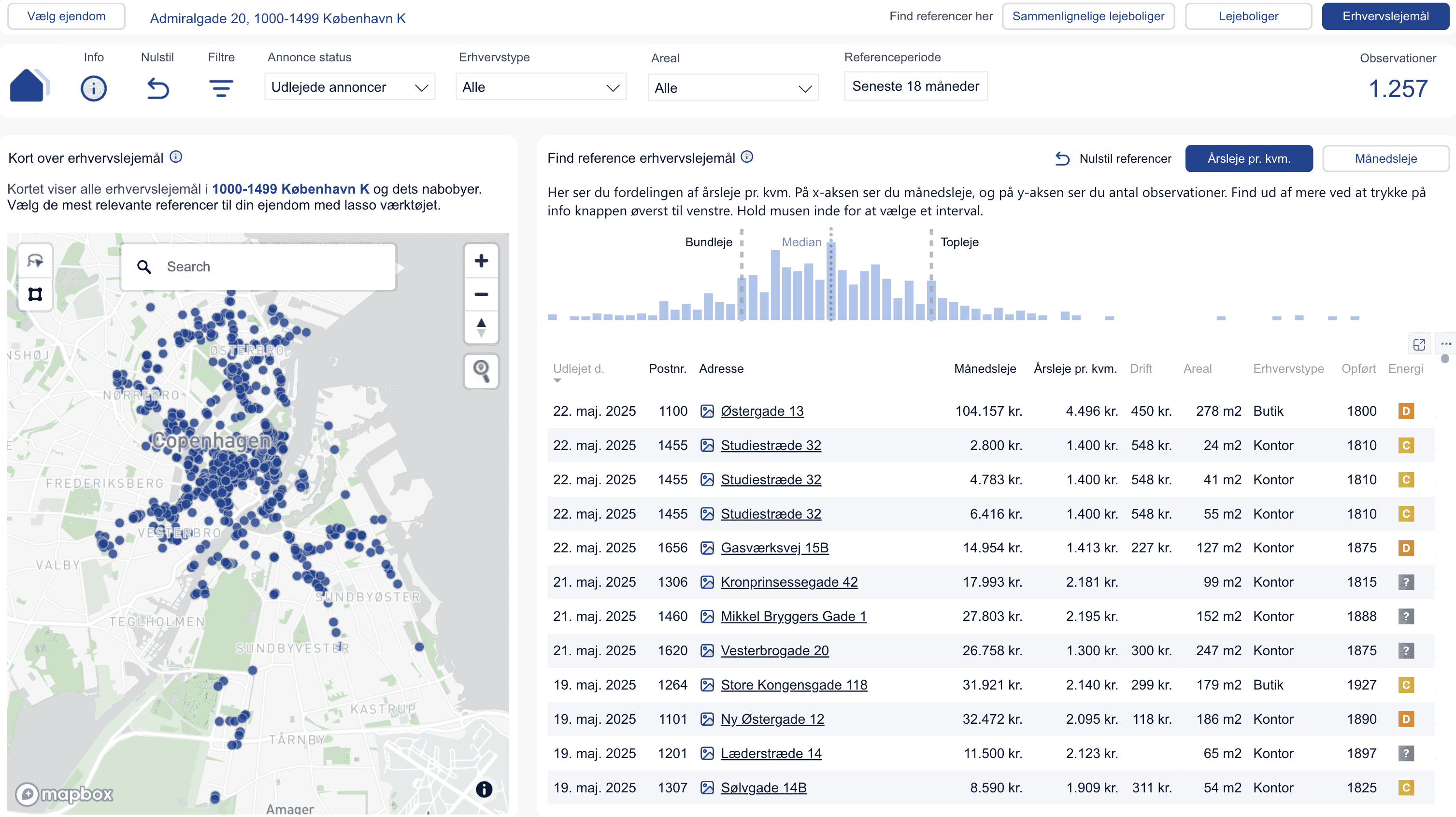Zoom out of the map with minus
Image resolution: width=1456 pixels, height=817 pixels.
[481, 294]
